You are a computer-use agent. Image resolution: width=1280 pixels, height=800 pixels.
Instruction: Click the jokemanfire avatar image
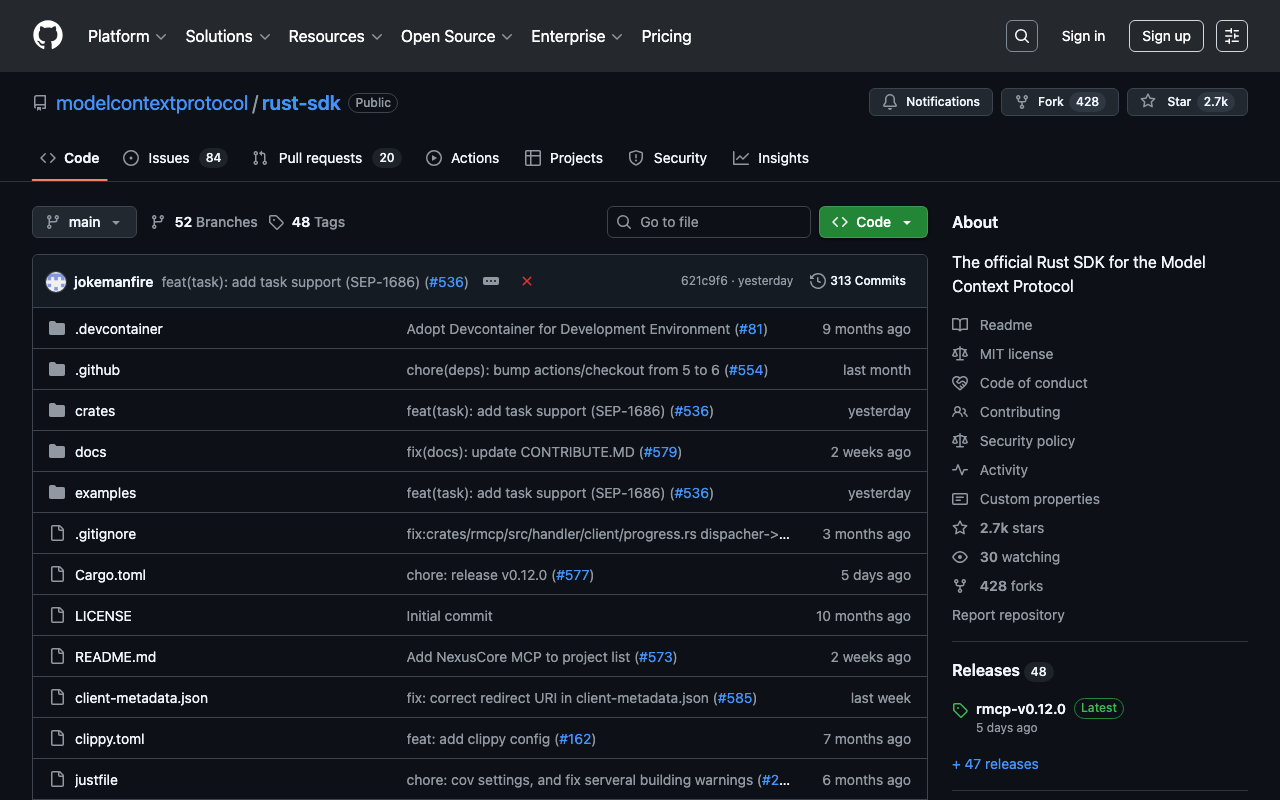[56, 282]
